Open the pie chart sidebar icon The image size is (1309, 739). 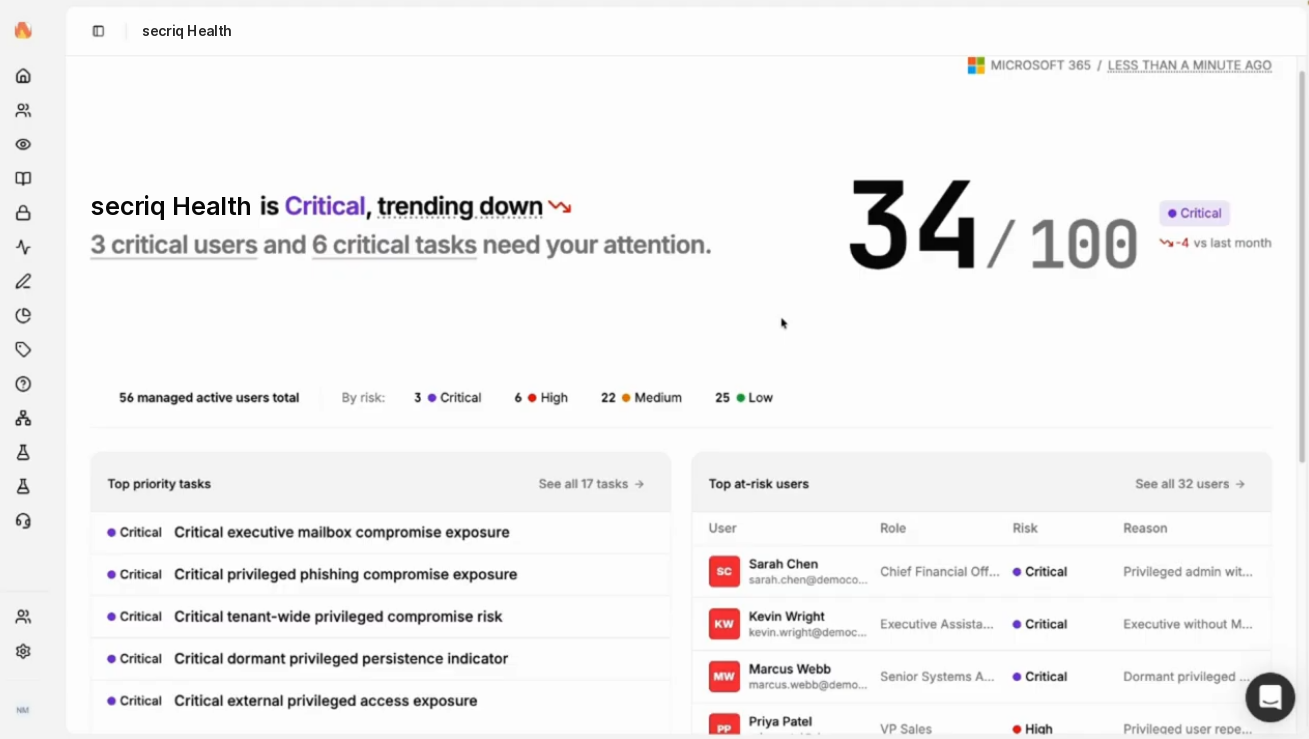pos(23,315)
